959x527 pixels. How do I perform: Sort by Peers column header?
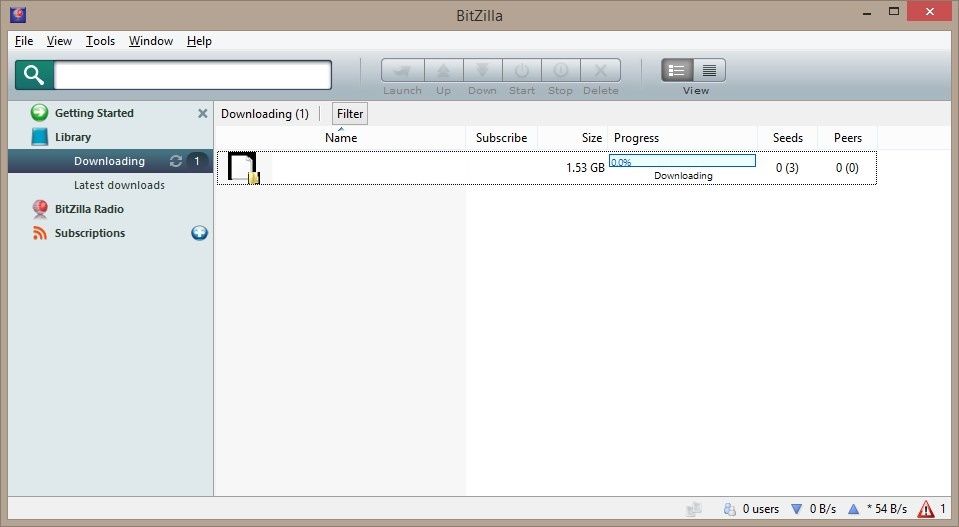(848, 138)
